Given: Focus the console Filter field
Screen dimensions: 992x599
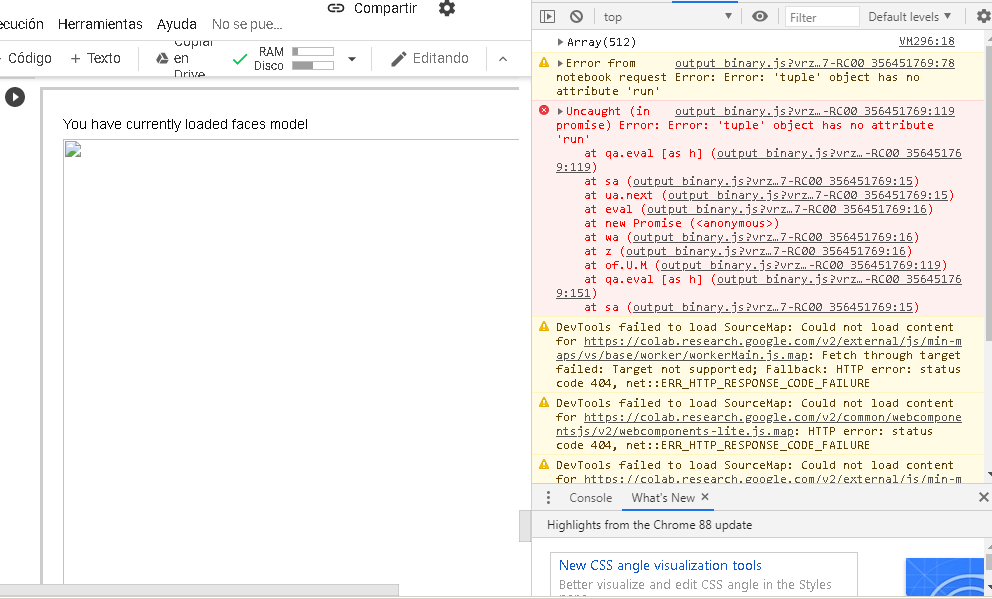Looking at the screenshot, I should (822, 17).
